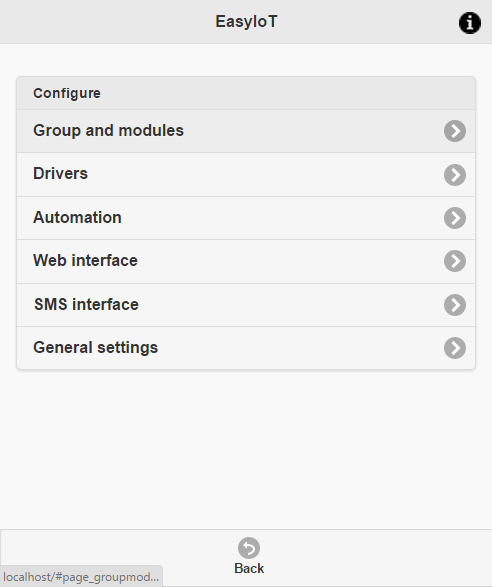Screen dimensions: 492x587
Task: Click the arrow icon beside General settings
Action: (455, 348)
